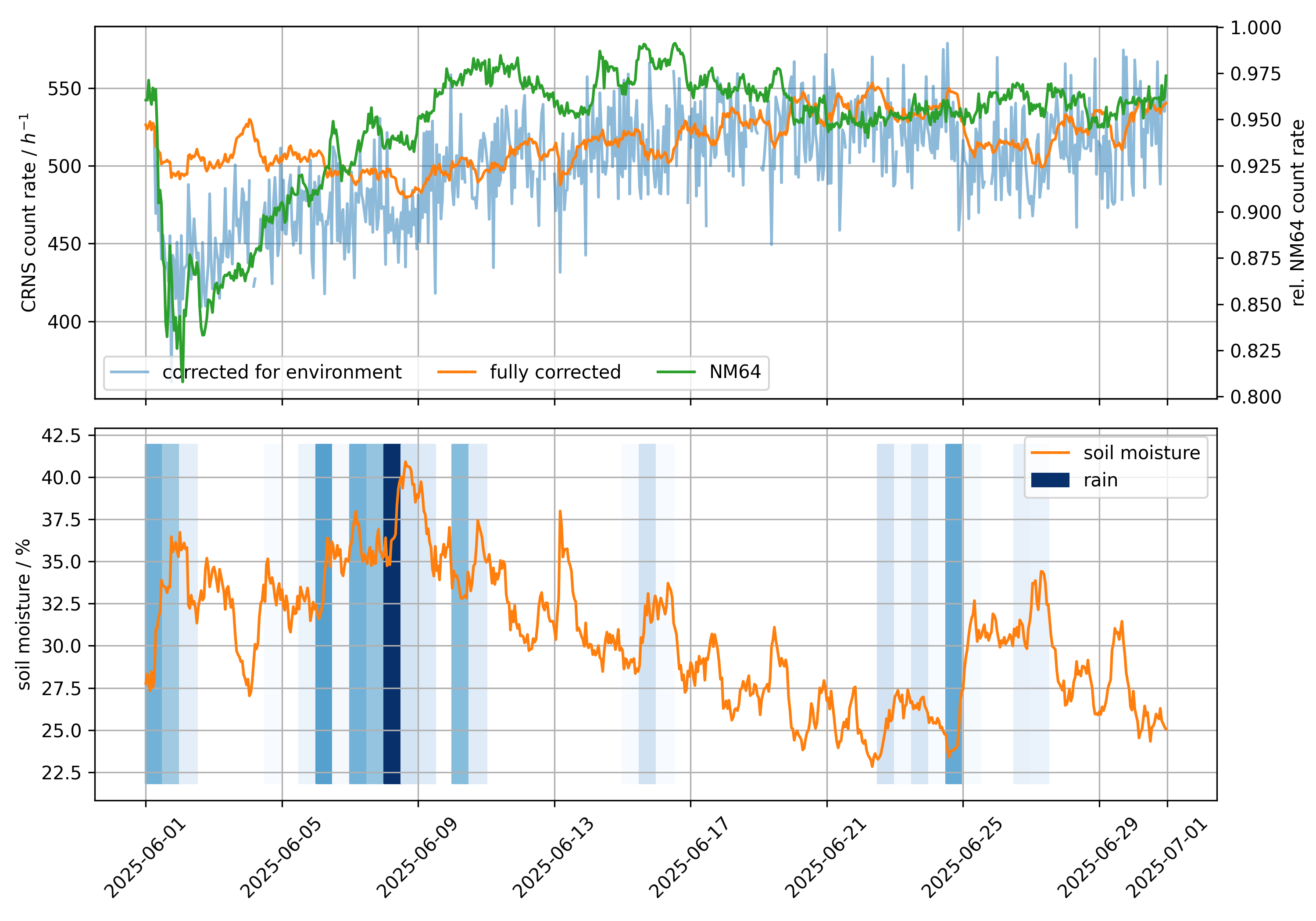Click the 550 tick label on CRNS axis

64,89
